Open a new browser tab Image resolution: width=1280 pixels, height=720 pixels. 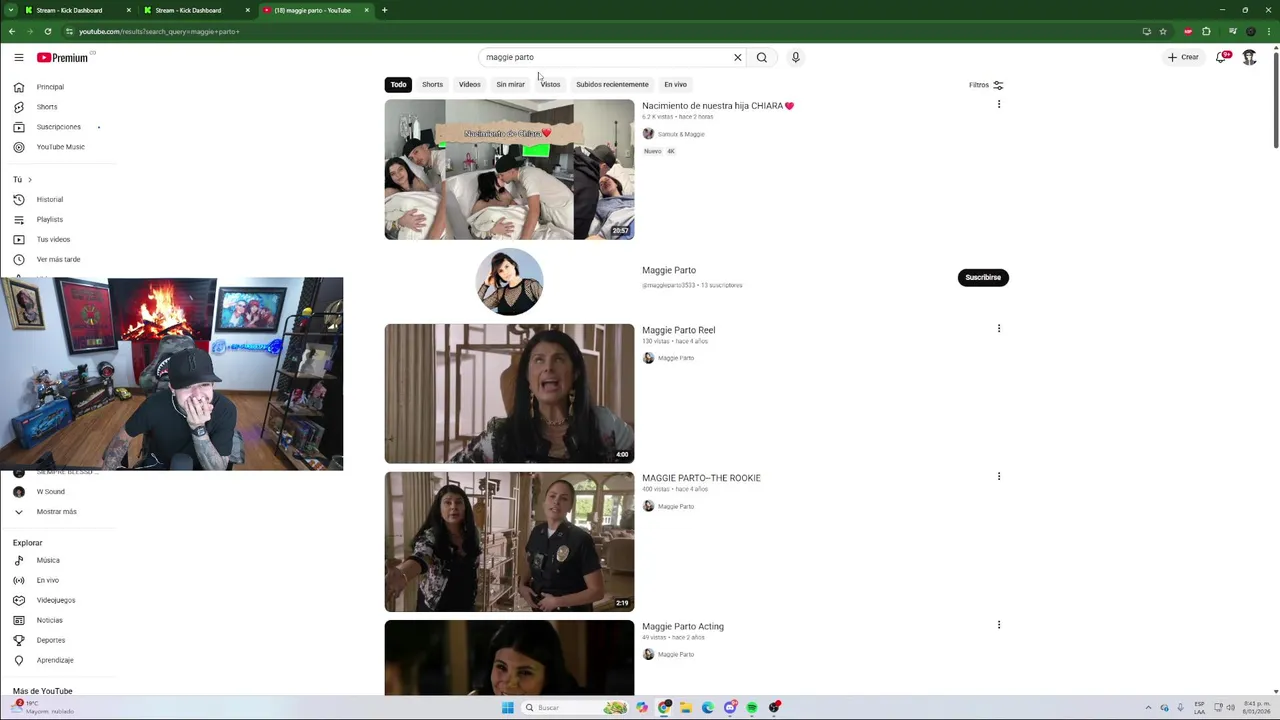point(385,10)
